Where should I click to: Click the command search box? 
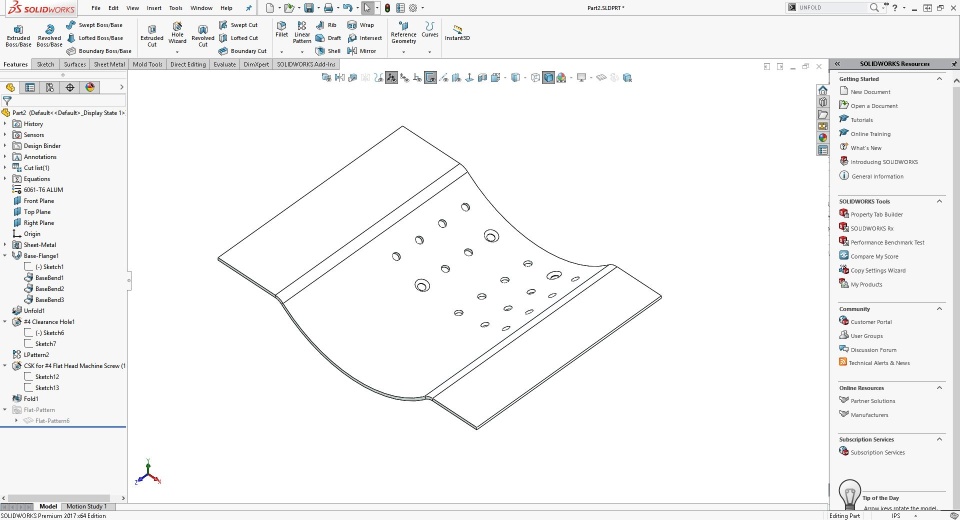pyautogui.click(x=833, y=8)
